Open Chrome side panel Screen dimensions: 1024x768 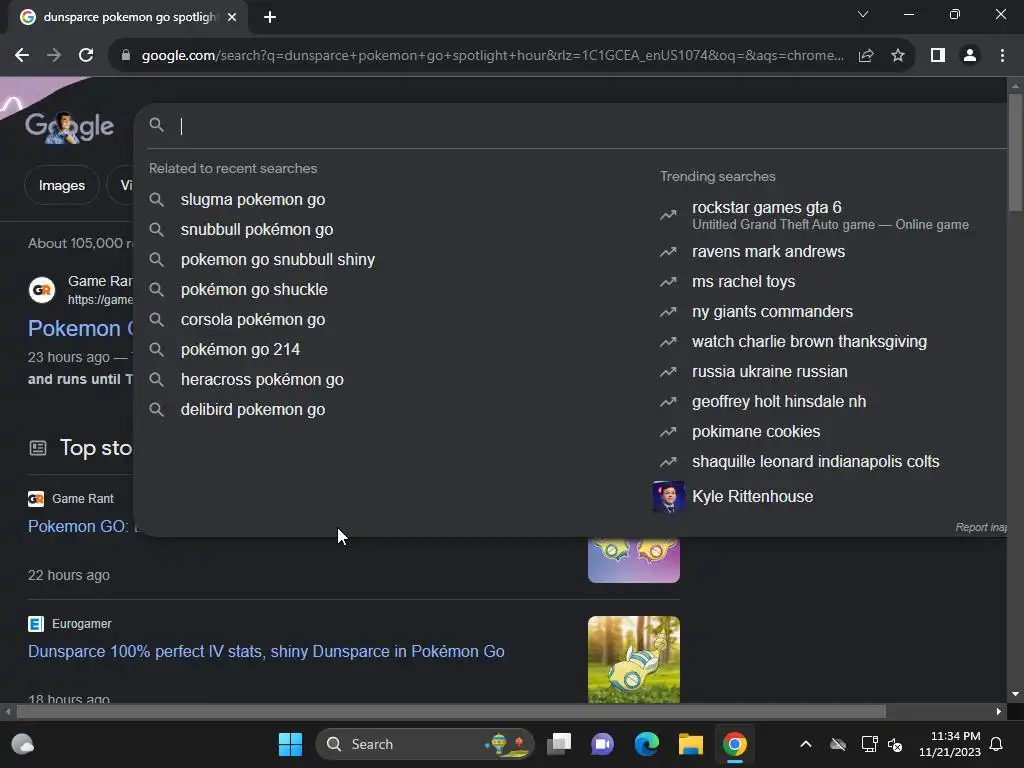coord(938,56)
